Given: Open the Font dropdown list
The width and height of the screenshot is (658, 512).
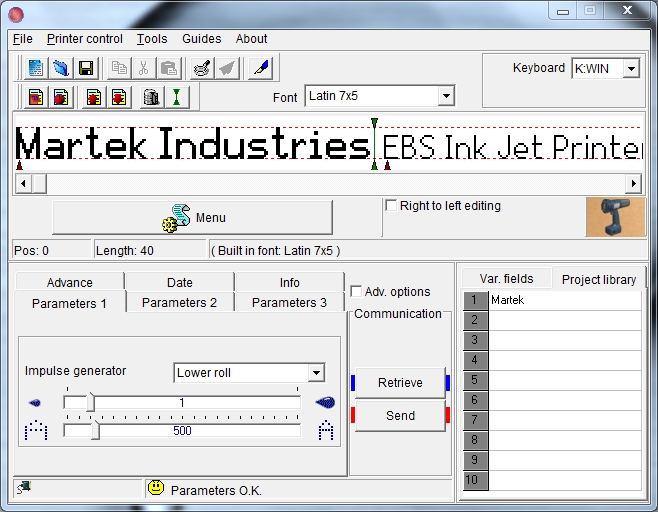Looking at the screenshot, I should pos(446,96).
